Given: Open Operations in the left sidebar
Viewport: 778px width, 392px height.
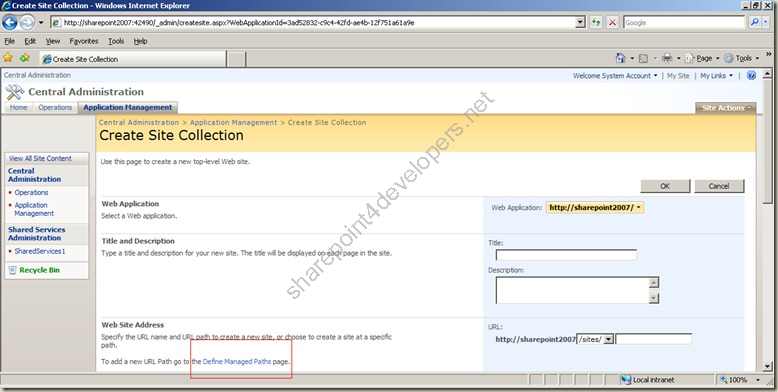Looking at the screenshot, I should 31,193.
